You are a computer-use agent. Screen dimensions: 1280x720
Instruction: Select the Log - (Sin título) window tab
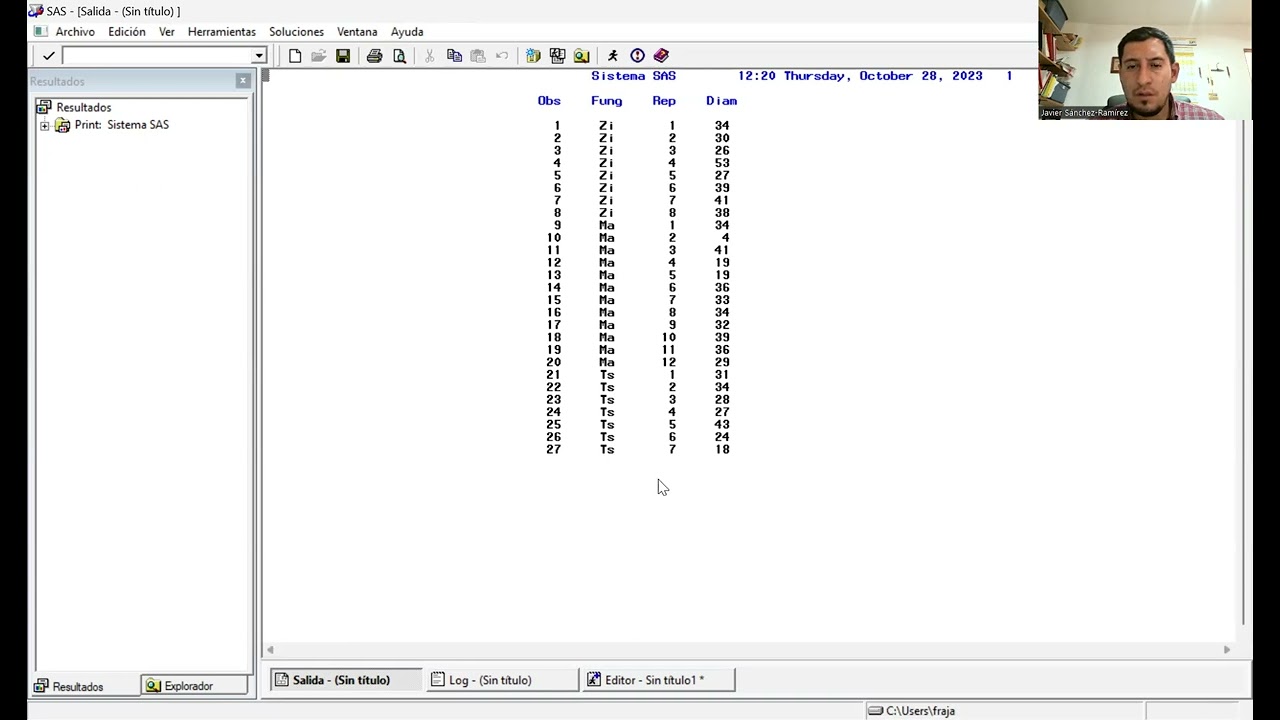(x=502, y=680)
